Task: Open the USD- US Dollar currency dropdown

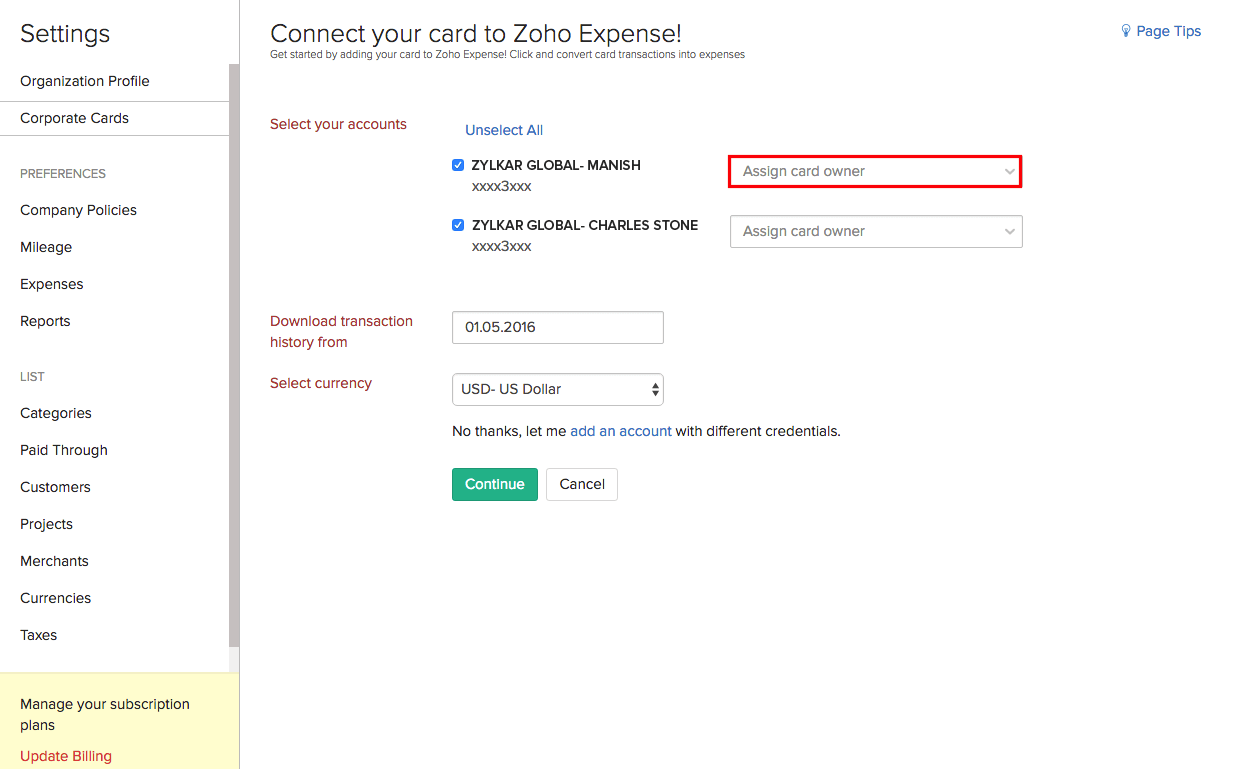Action: click(x=557, y=389)
